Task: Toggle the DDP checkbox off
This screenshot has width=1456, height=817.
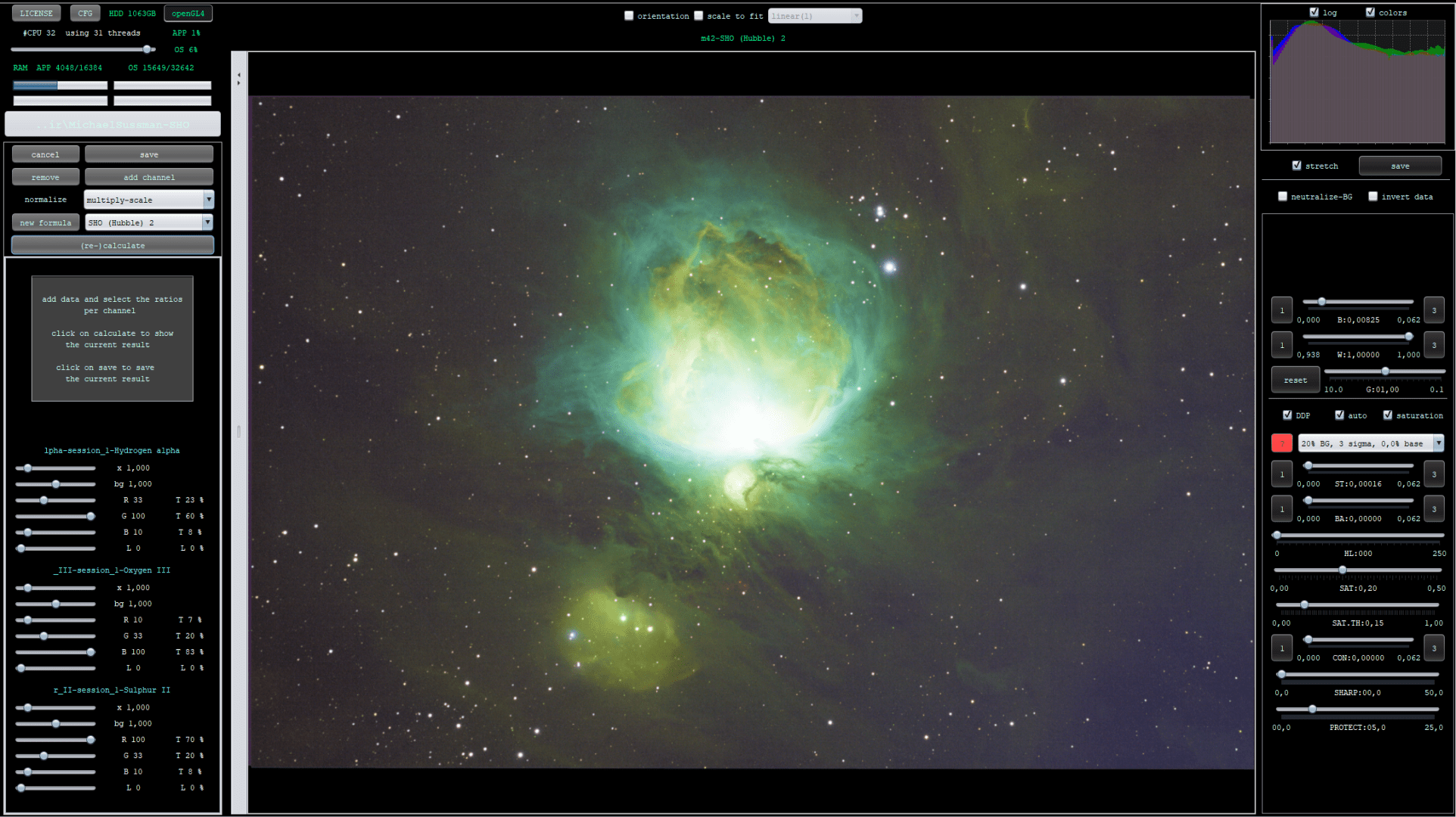Action: click(x=1287, y=415)
